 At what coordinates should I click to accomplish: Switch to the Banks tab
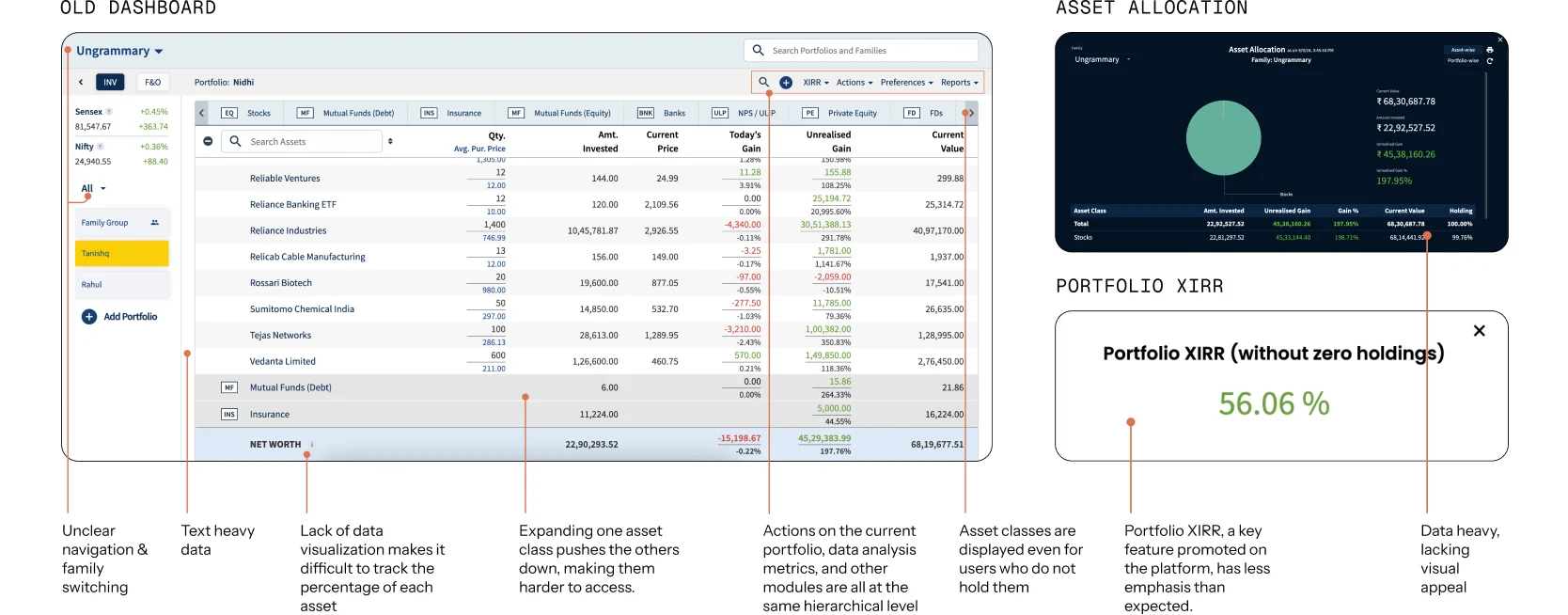(x=662, y=113)
